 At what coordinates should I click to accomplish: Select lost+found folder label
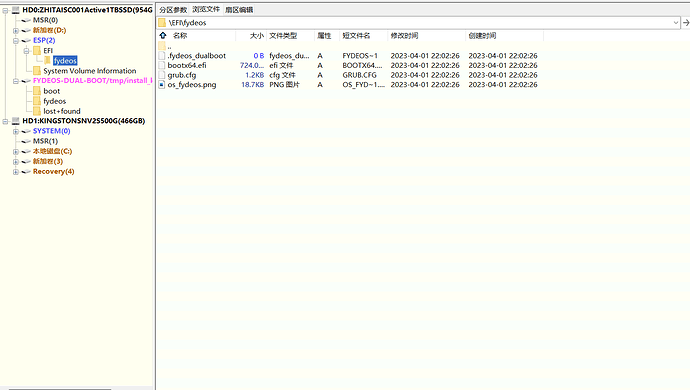pyautogui.click(x=62, y=111)
